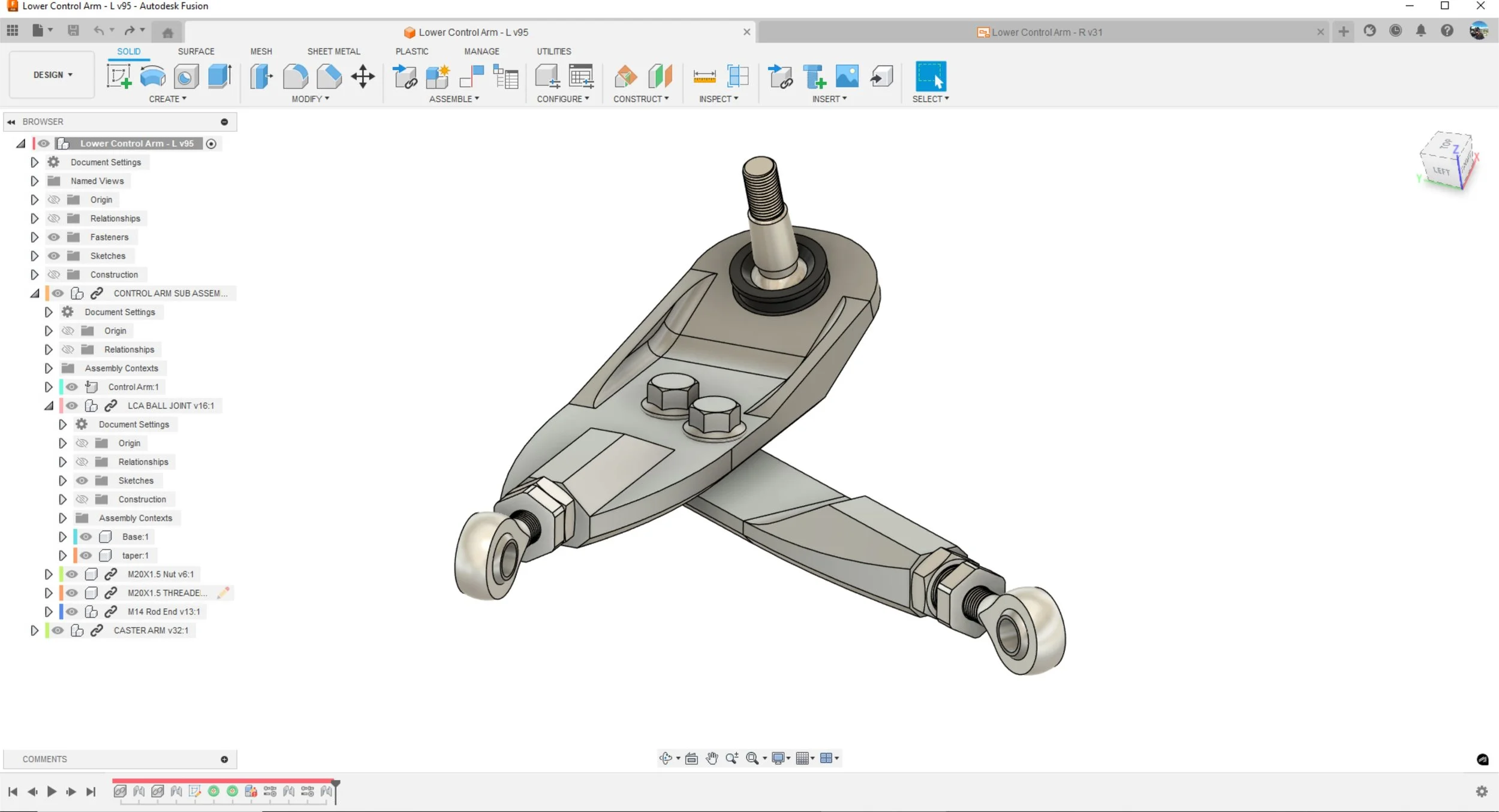Toggle visibility of CASTER ARM v32:1
Image resolution: width=1499 pixels, height=812 pixels.
(58, 630)
